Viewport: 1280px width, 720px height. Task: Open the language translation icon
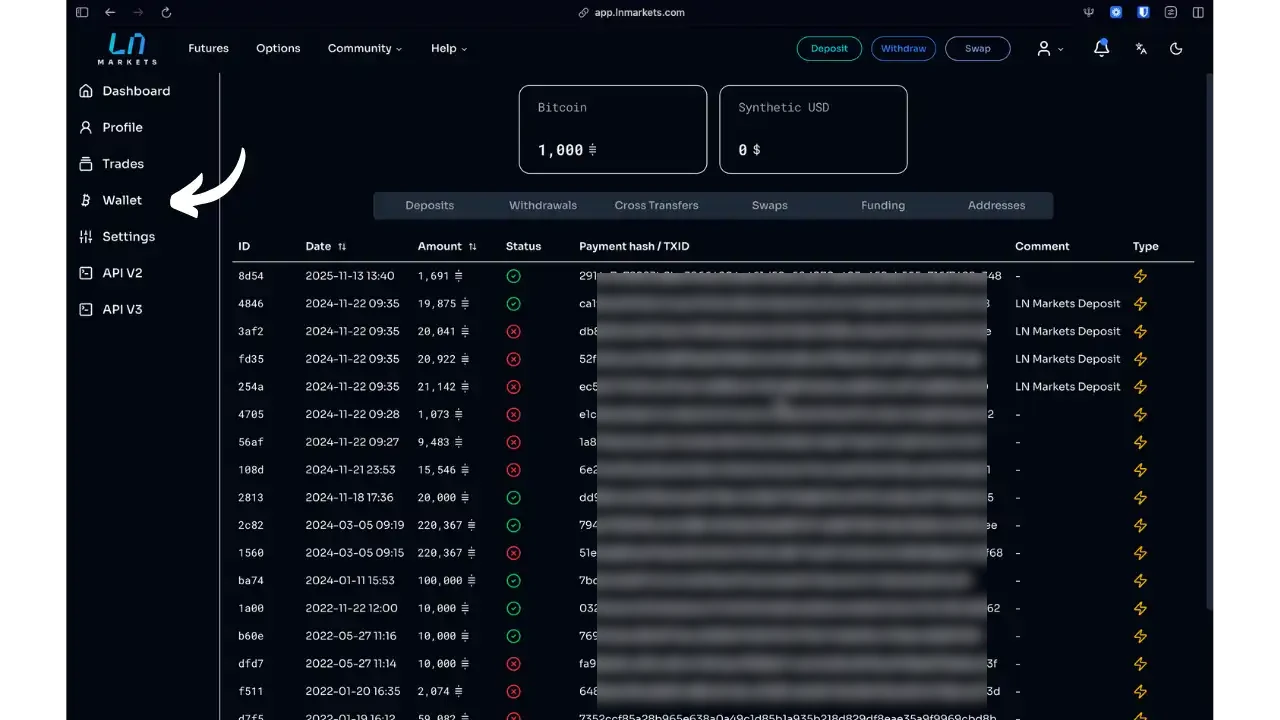pos(1141,48)
